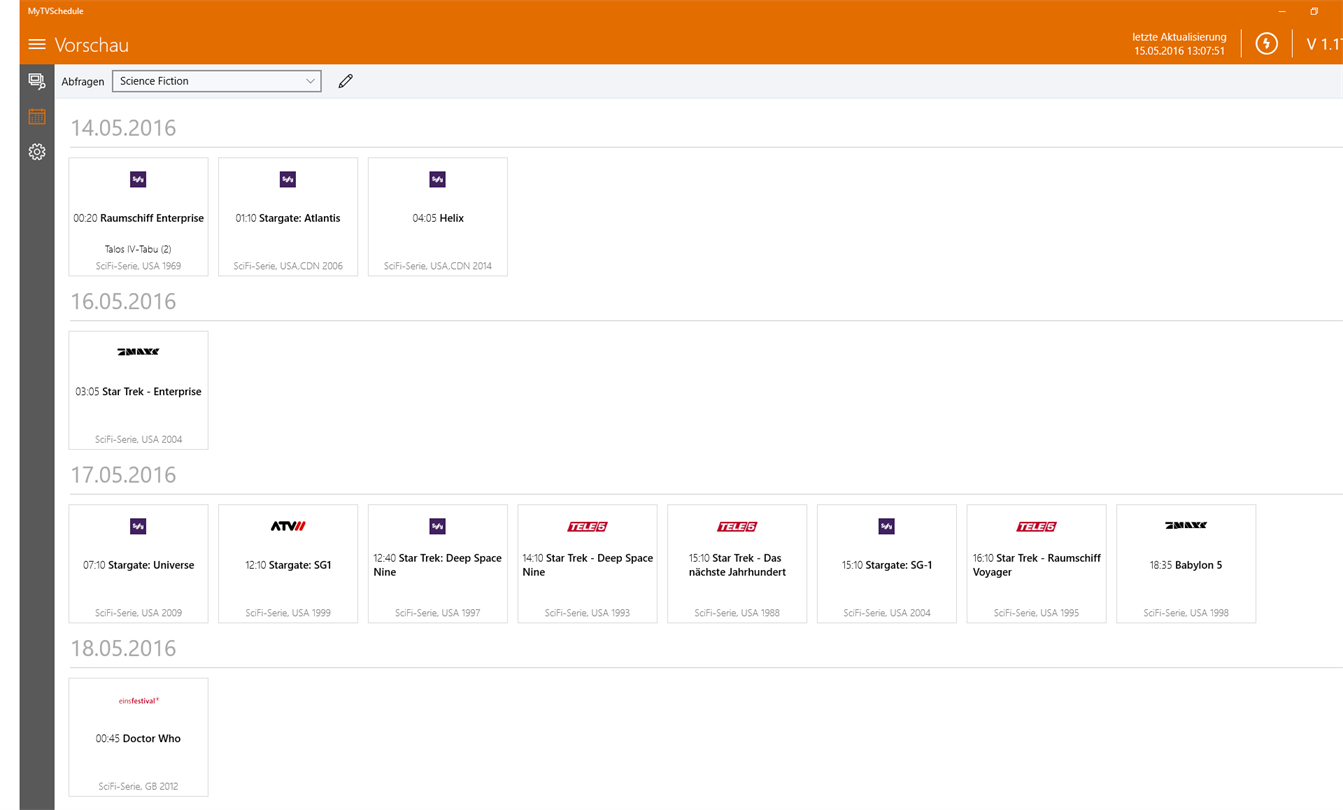Minimize the MyTVSchedule window
This screenshot has height=810, width=1343.
pos(1282,11)
